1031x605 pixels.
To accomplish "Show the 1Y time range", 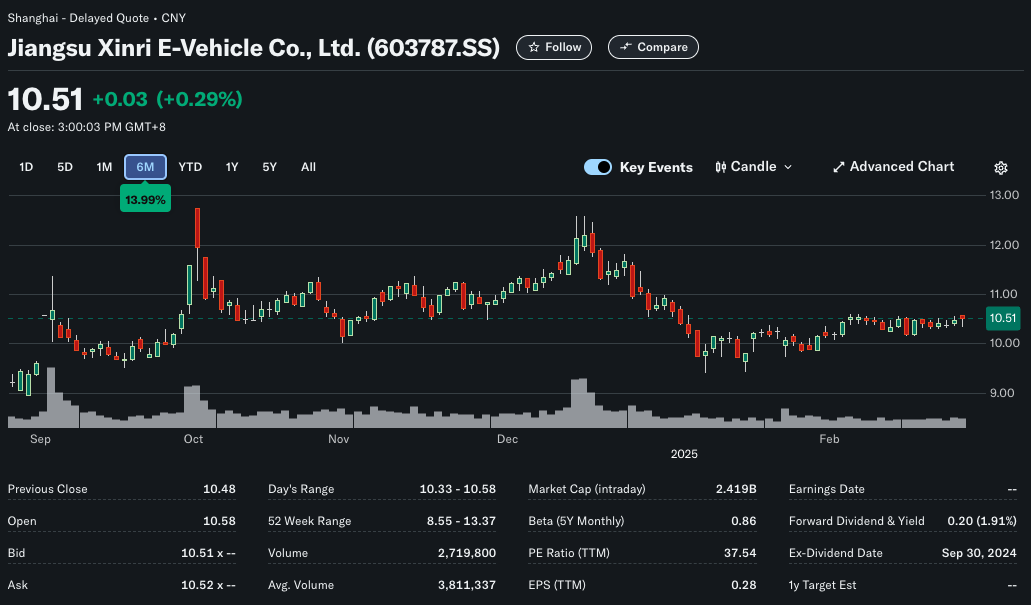I will 232,167.
